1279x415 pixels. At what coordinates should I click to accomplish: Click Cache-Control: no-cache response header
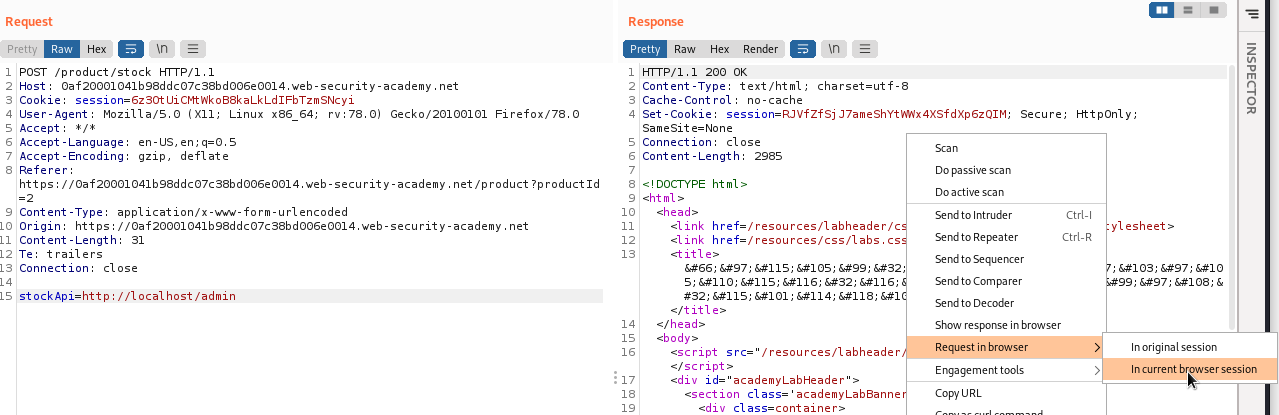click(x=722, y=100)
